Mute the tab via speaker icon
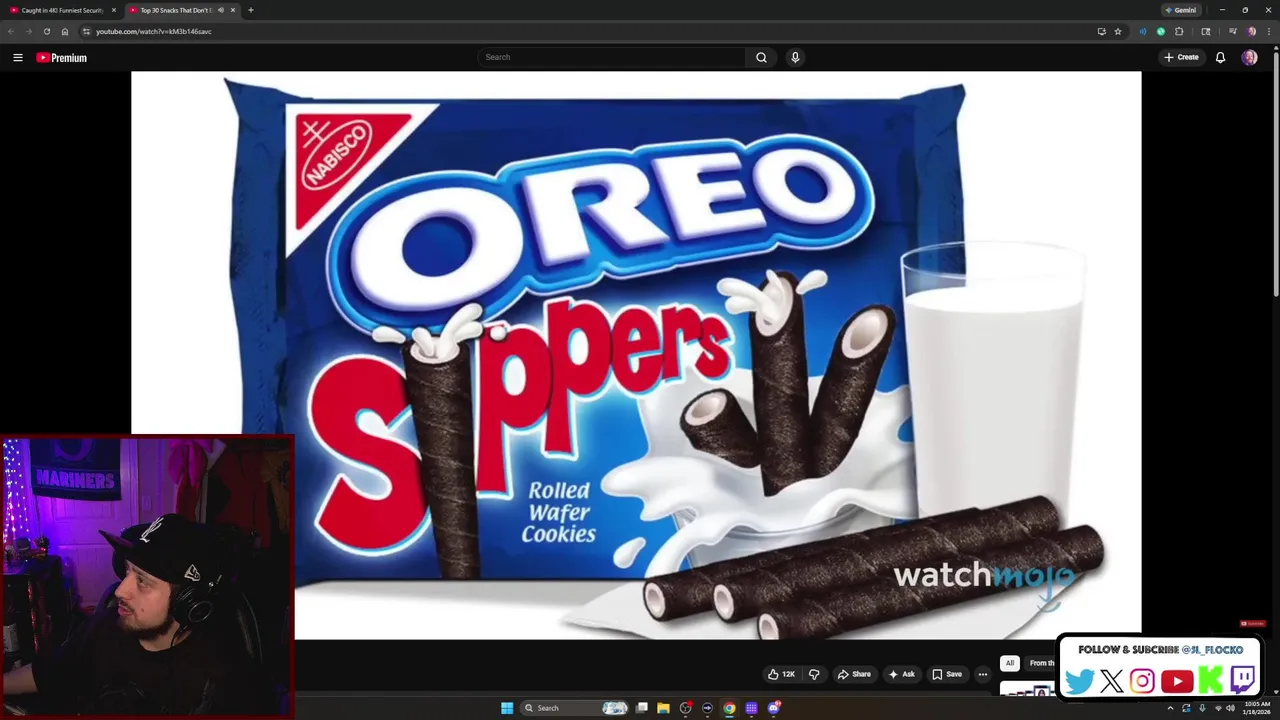The height and width of the screenshot is (720, 1280). [221, 10]
